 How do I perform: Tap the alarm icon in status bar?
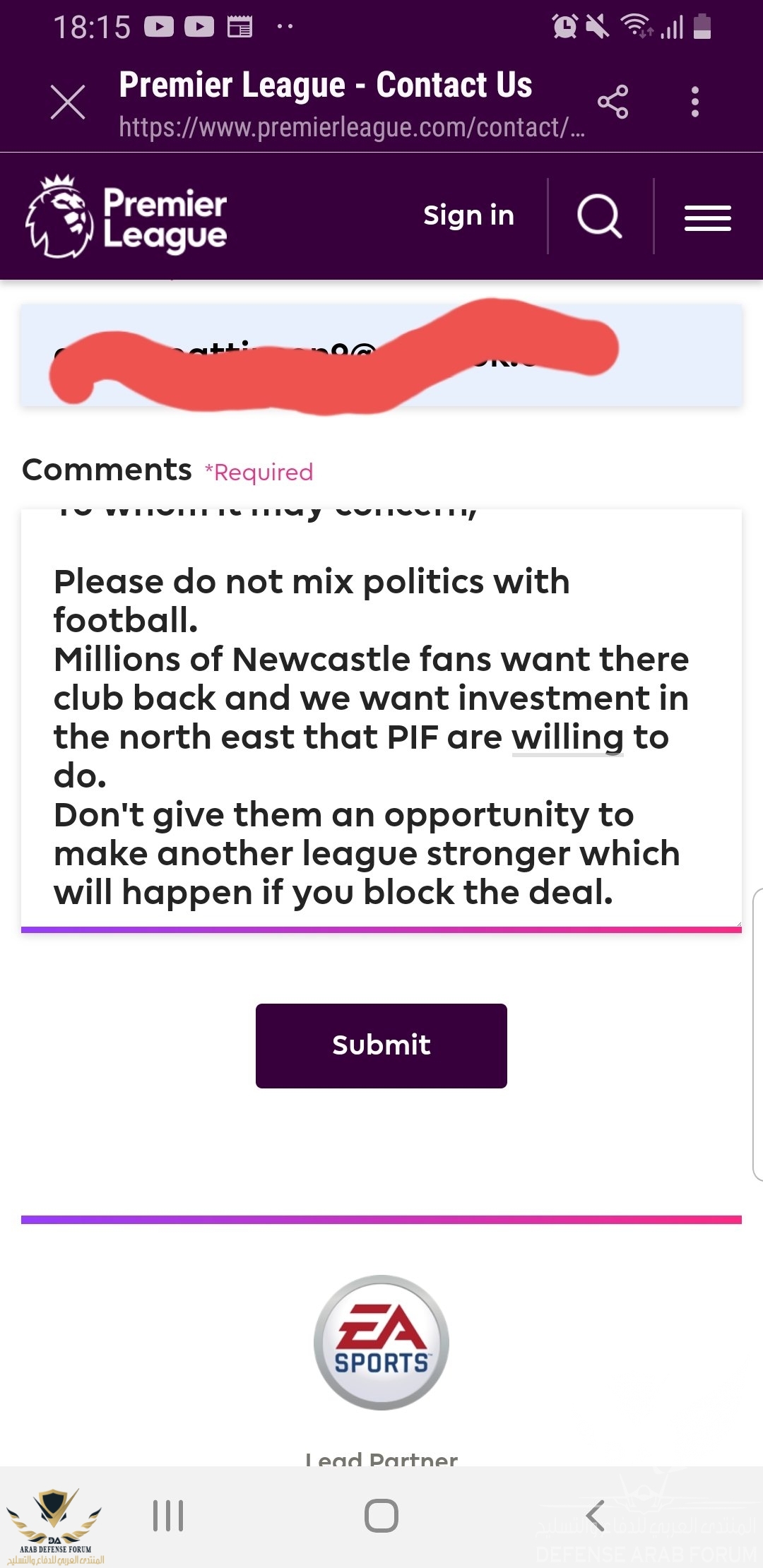point(564,27)
